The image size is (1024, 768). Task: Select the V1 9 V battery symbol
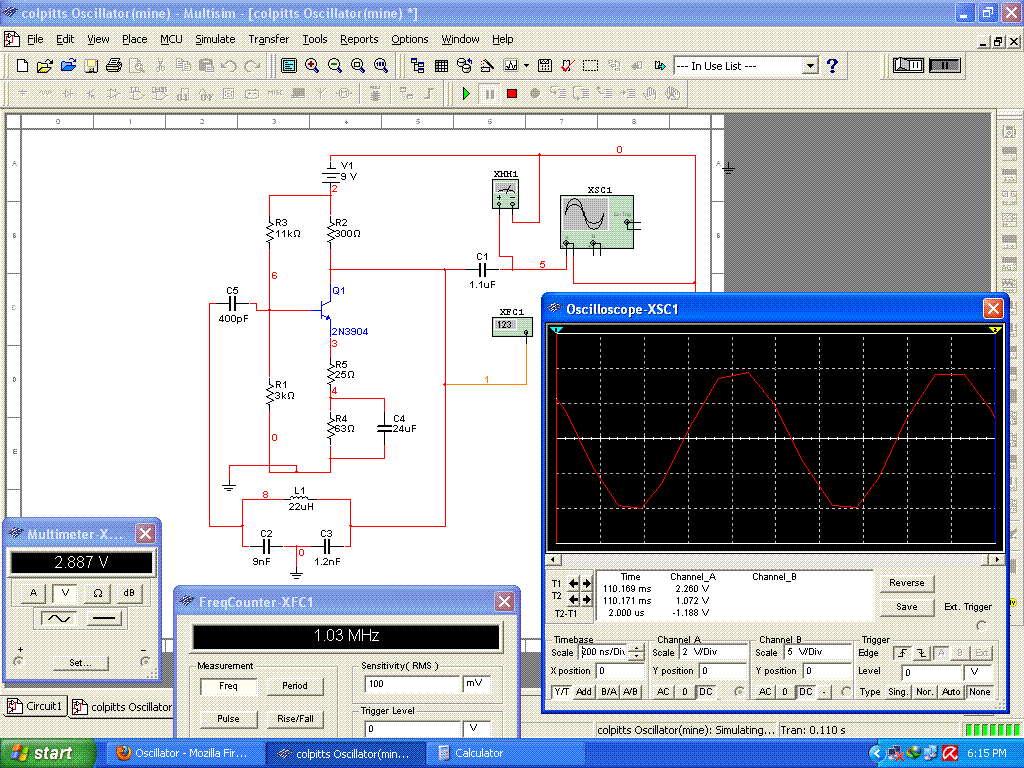[x=332, y=174]
